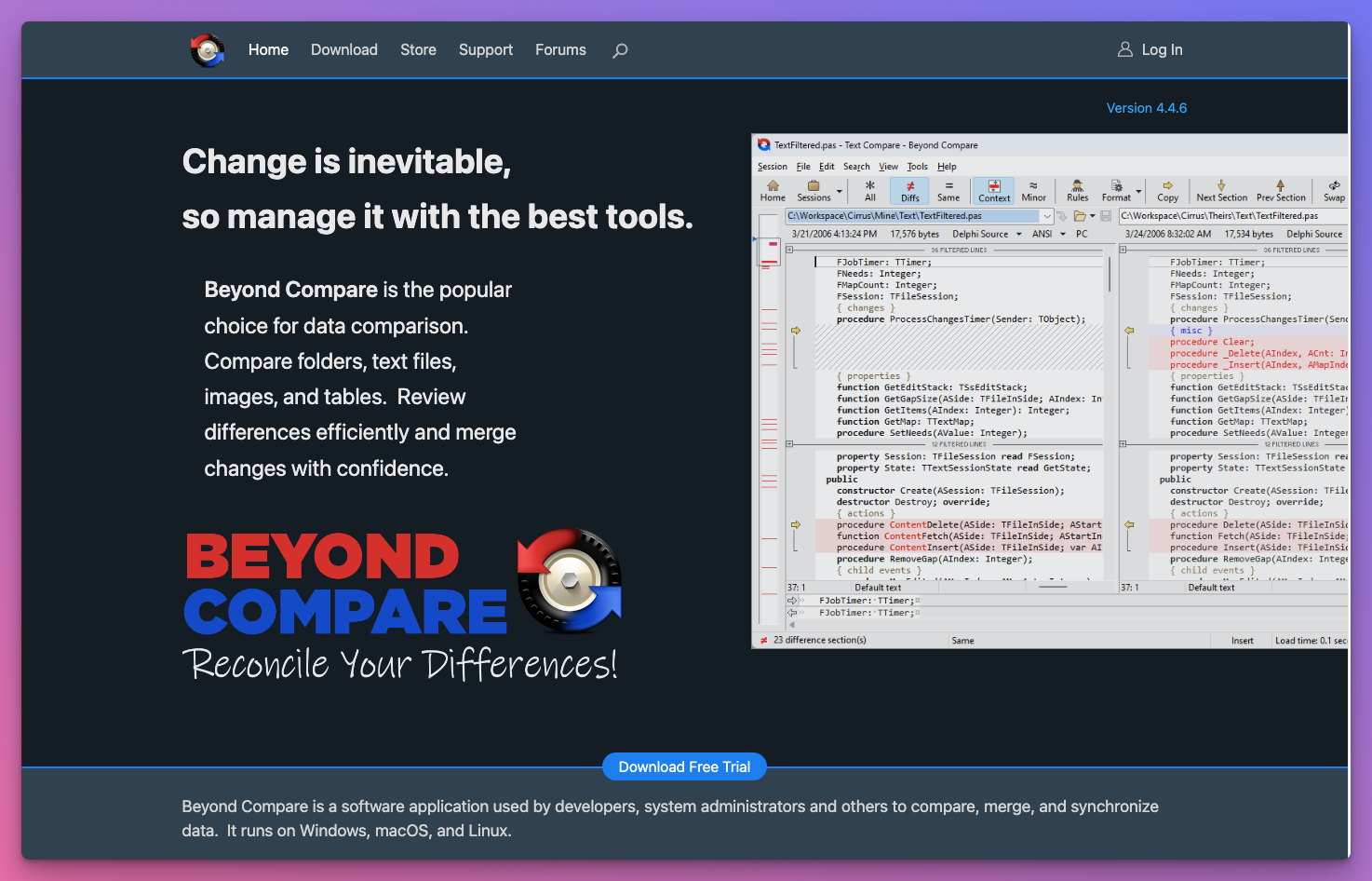Go to the Download page in the site nav
The height and width of the screenshot is (881, 1372).
(344, 50)
